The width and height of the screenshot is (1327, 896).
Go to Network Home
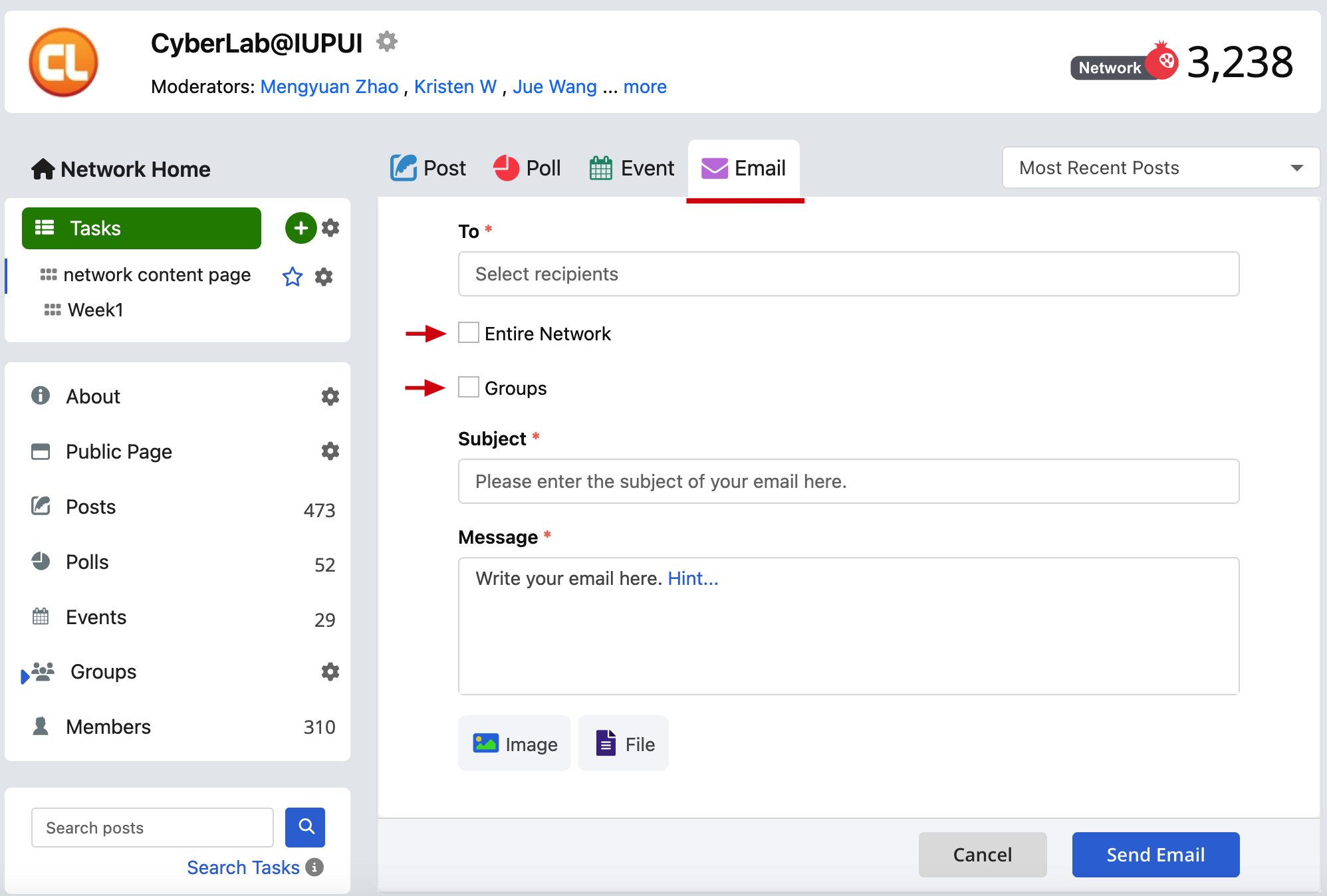point(120,169)
